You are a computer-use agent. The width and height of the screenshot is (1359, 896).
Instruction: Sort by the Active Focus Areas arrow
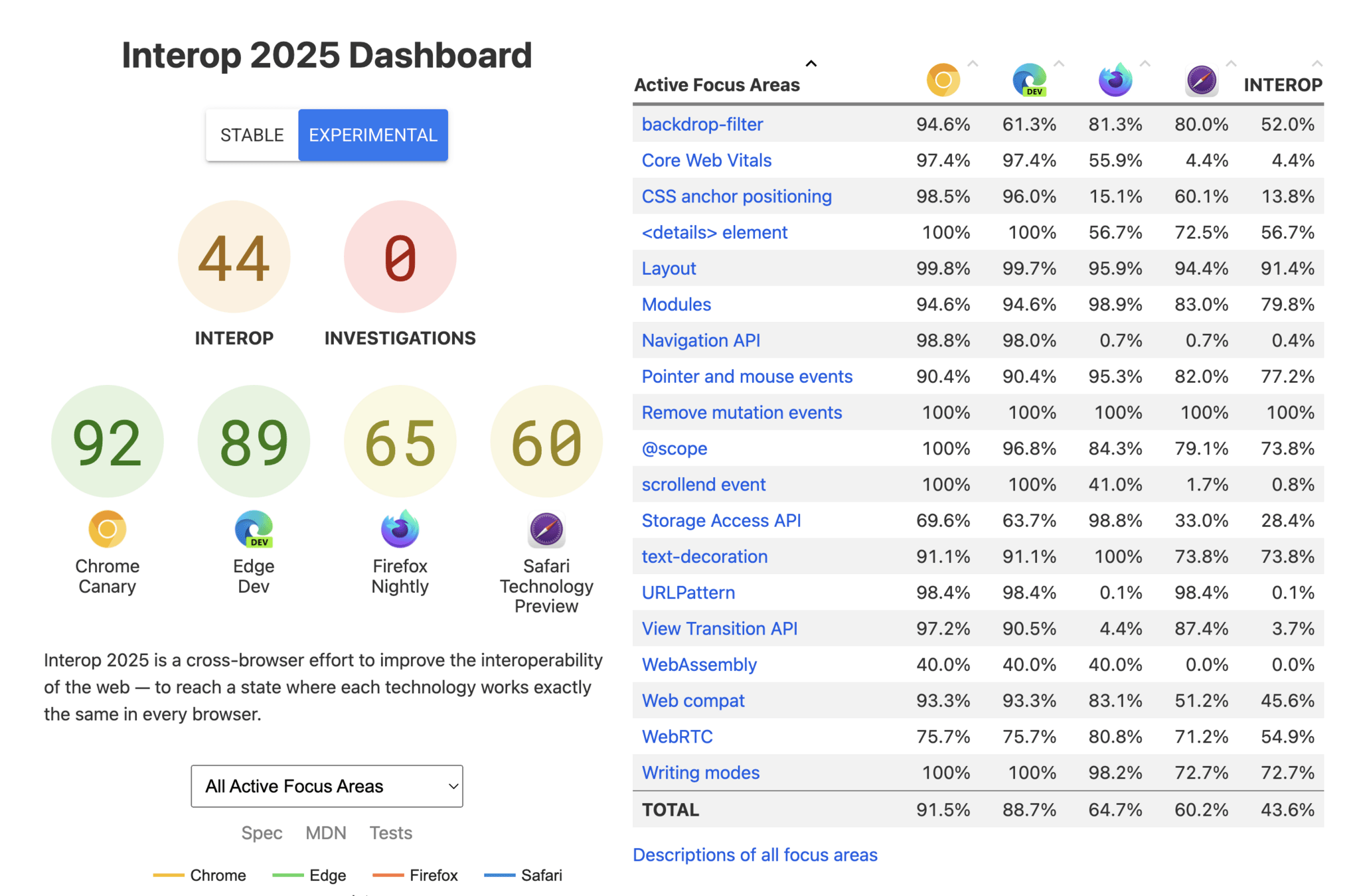pyautogui.click(x=811, y=64)
